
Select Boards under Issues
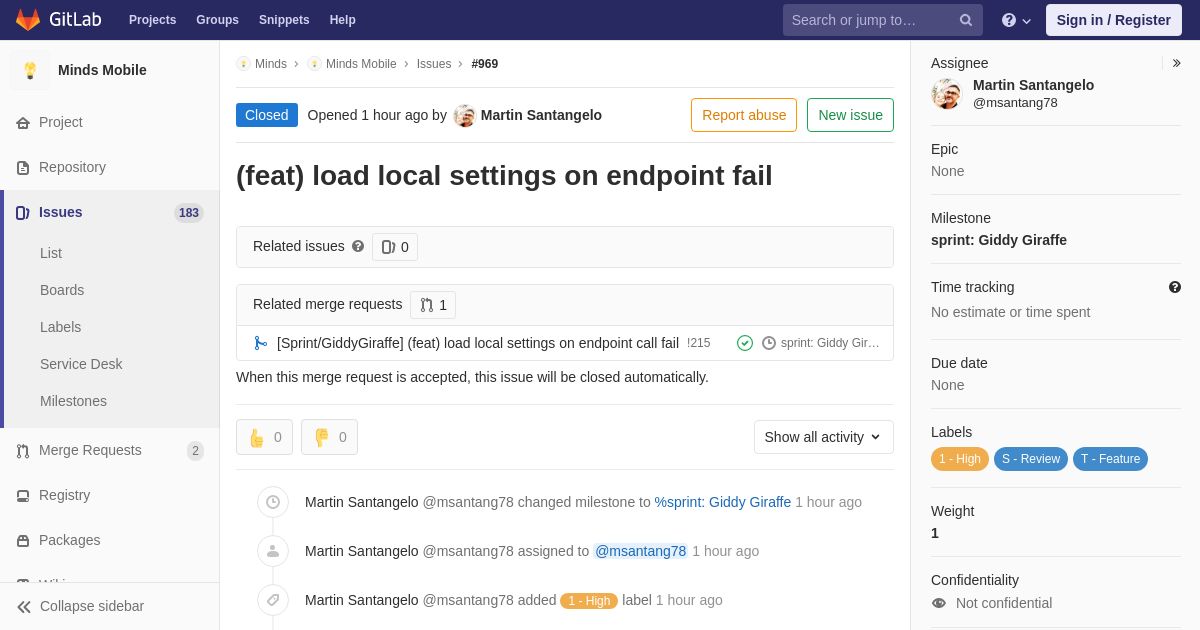(62, 290)
